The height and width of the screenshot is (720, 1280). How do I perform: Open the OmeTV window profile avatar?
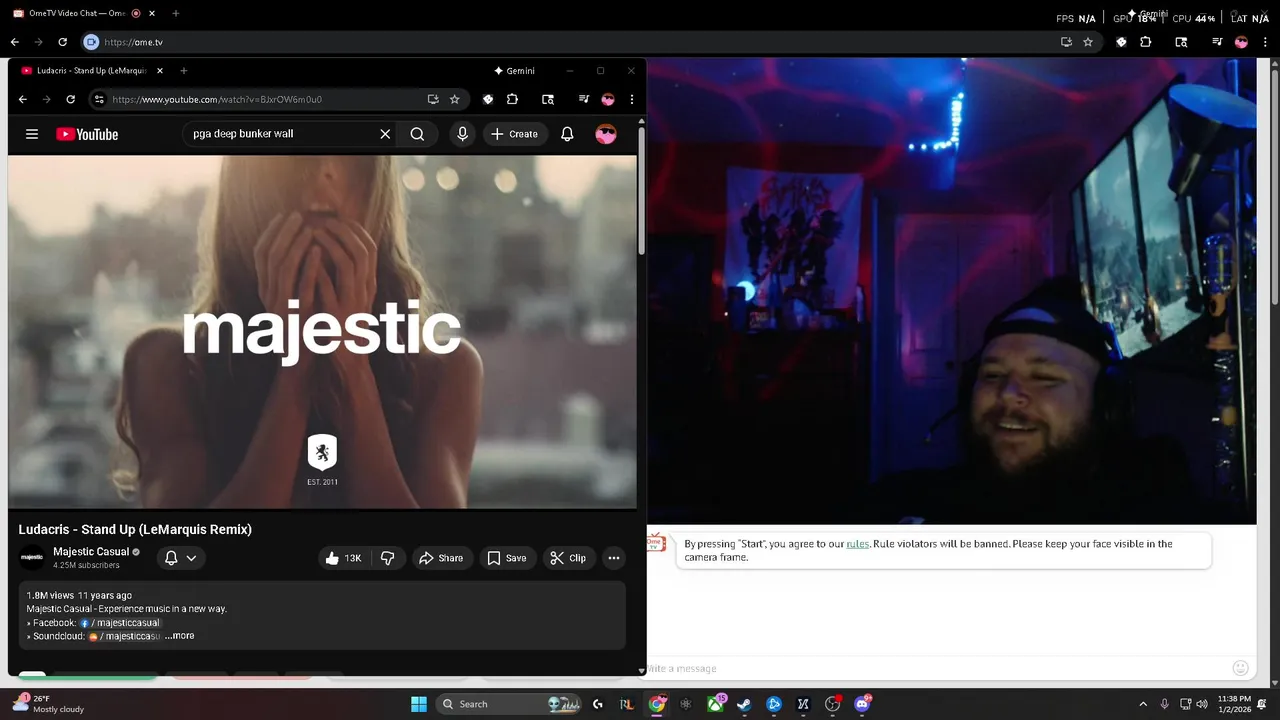click(1241, 42)
